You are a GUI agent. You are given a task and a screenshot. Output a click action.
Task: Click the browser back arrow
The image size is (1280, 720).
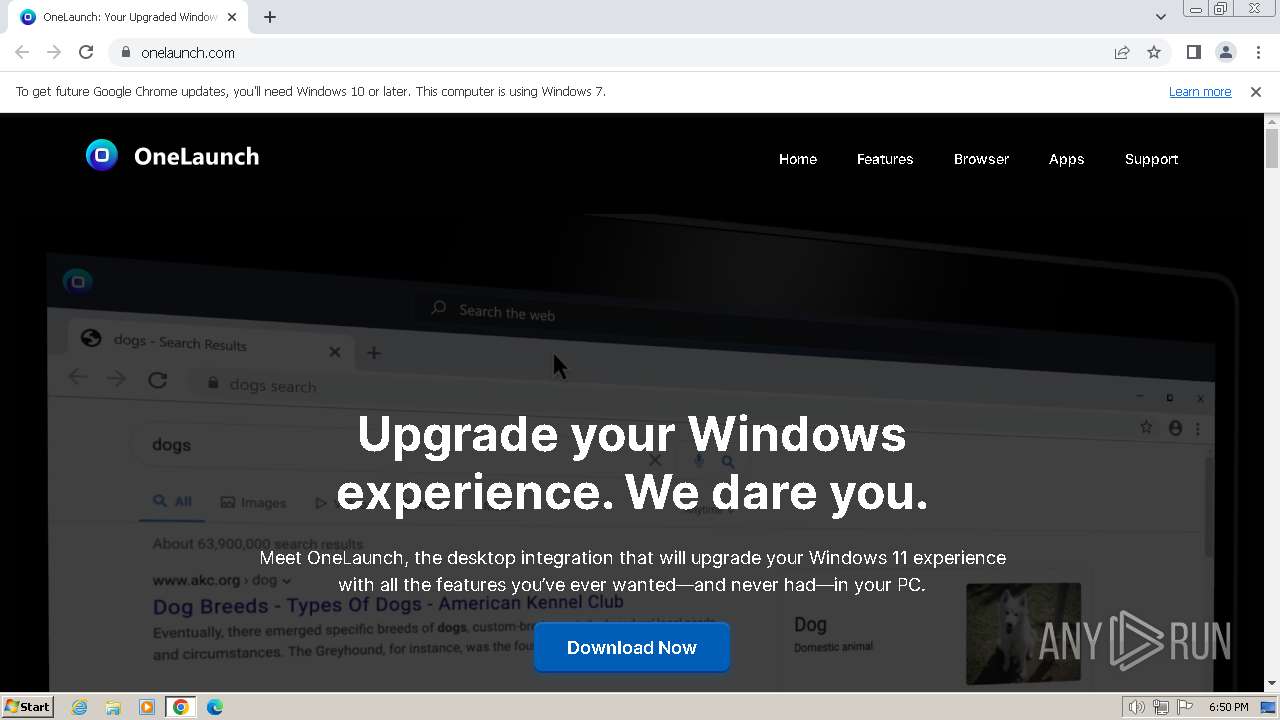(x=22, y=52)
